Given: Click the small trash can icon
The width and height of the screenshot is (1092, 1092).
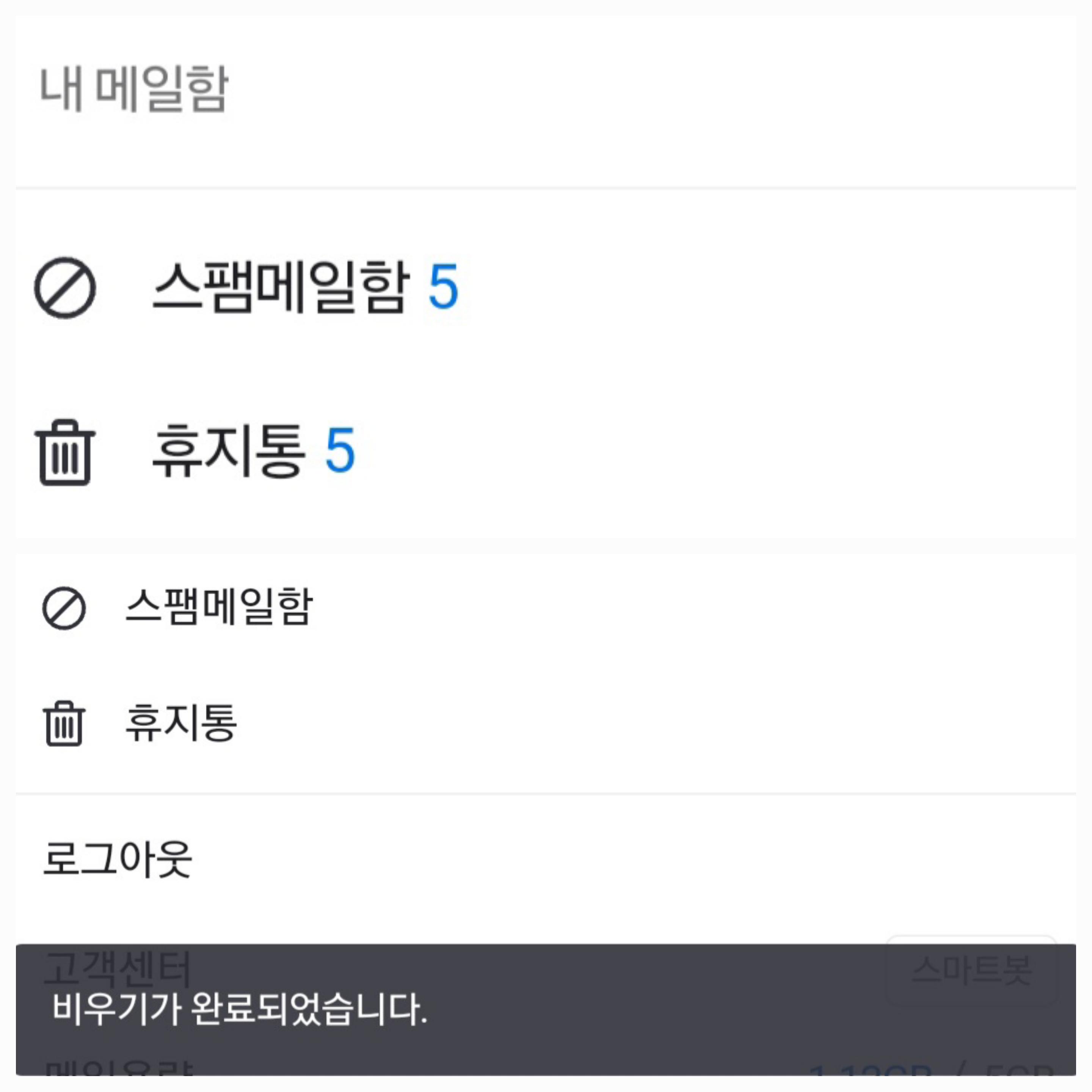Looking at the screenshot, I should (64, 723).
